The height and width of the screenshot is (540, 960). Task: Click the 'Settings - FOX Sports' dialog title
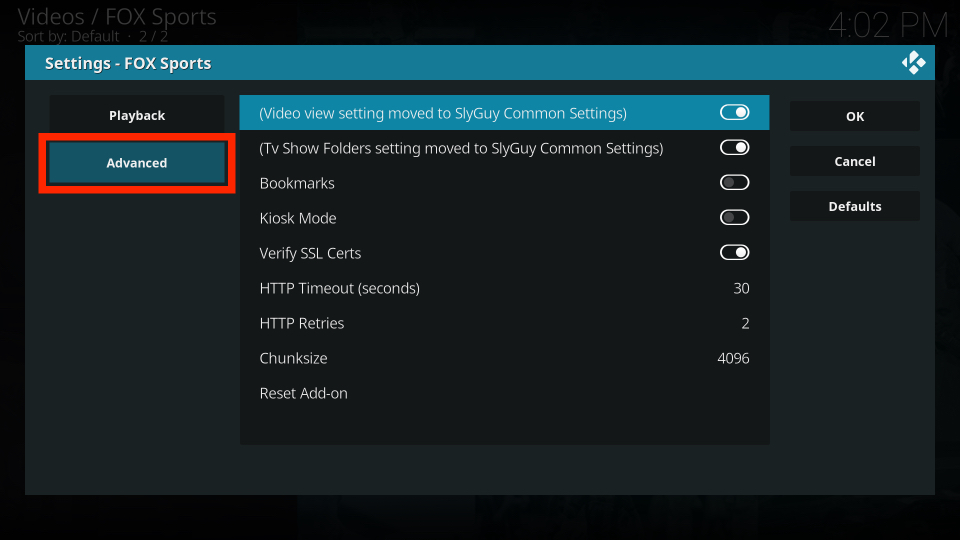point(128,63)
